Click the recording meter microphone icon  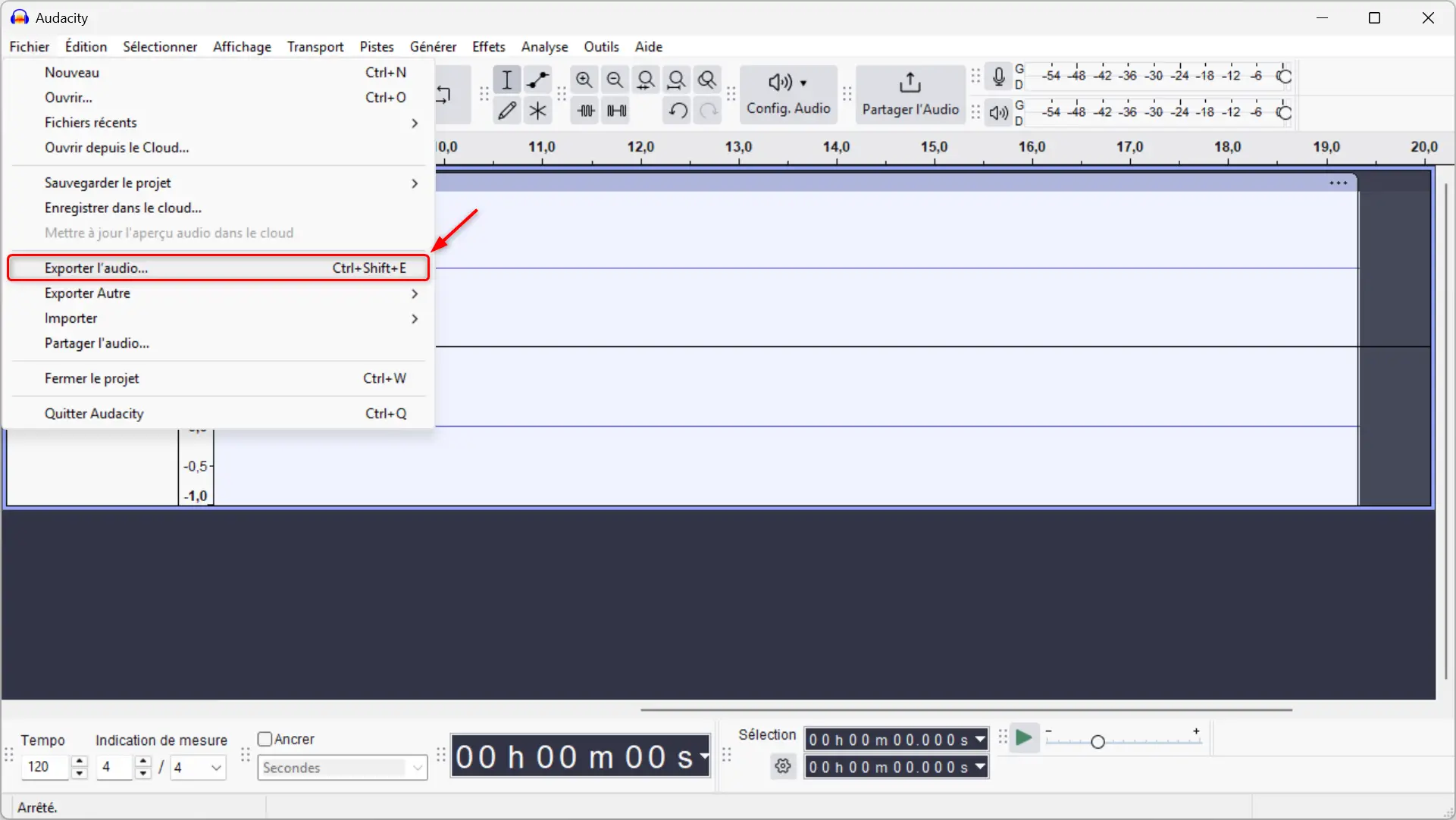pyautogui.click(x=999, y=77)
